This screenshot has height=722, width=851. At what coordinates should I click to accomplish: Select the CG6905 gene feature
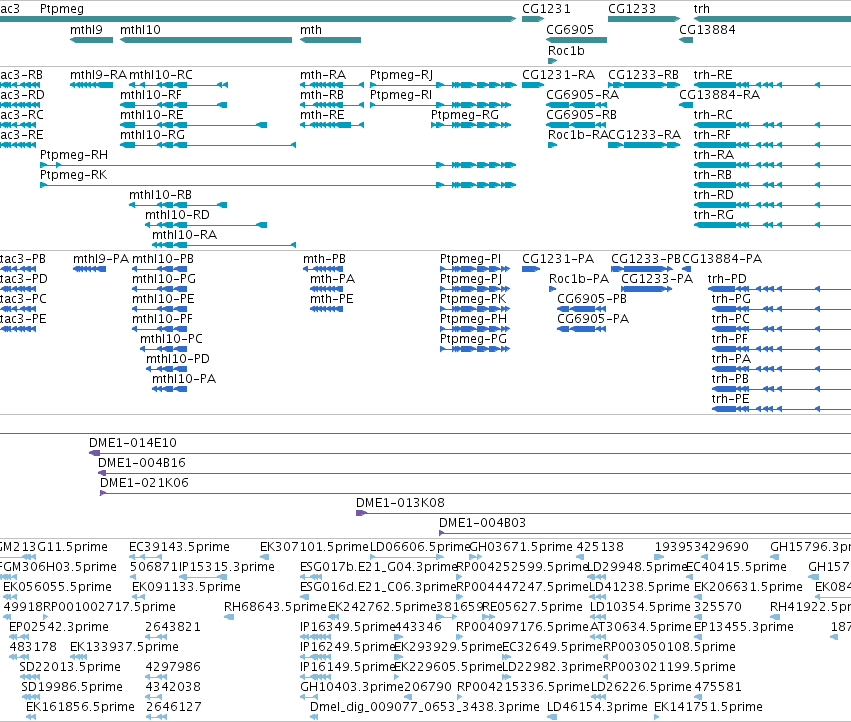click(576, 40)
